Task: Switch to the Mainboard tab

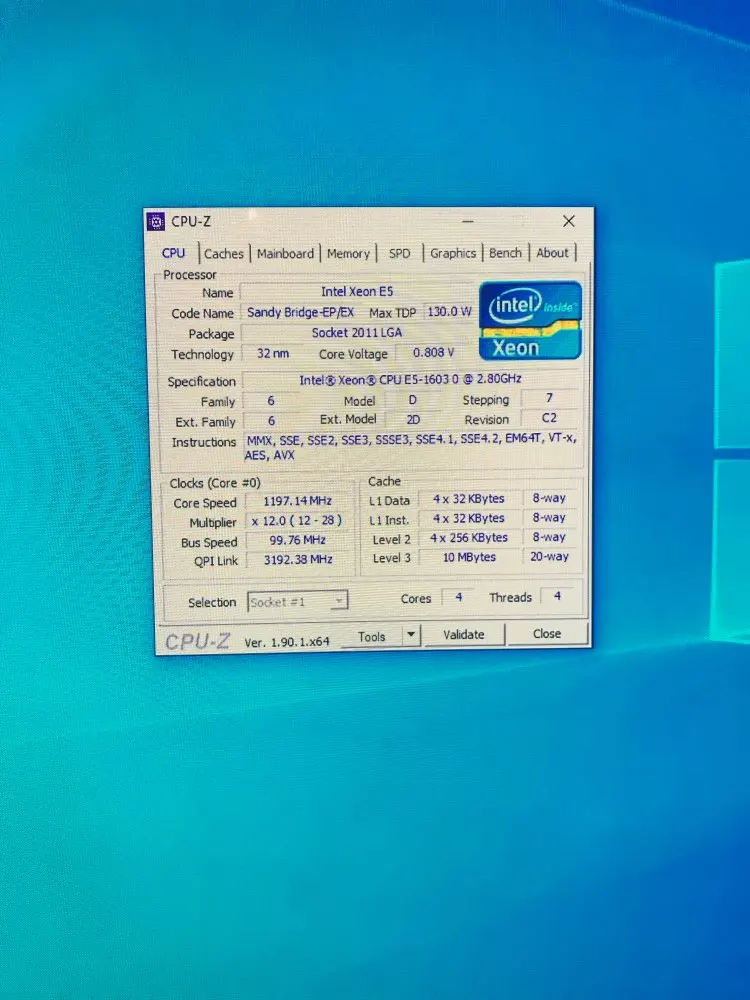Action: pyautogui.click(x=285, y=254)
